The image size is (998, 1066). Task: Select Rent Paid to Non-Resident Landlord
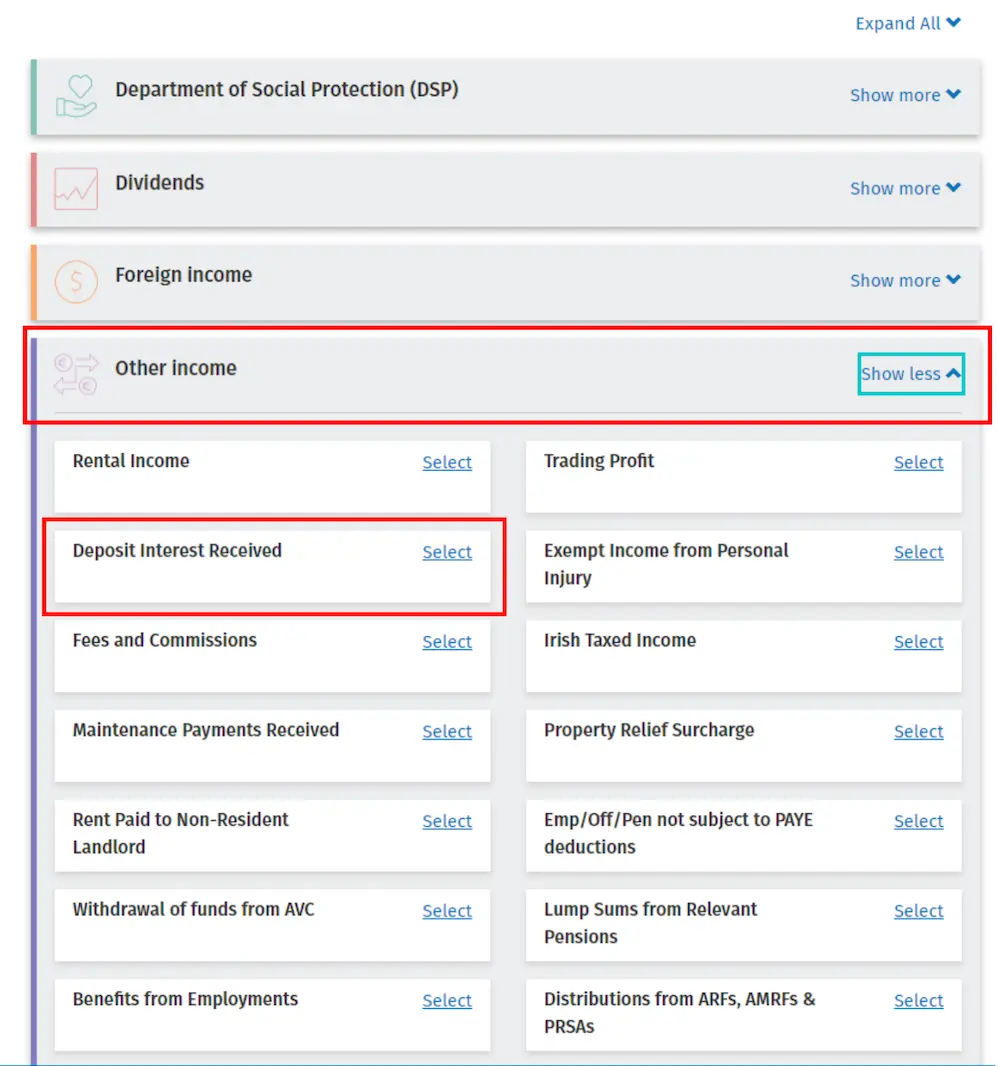(446, 821)
